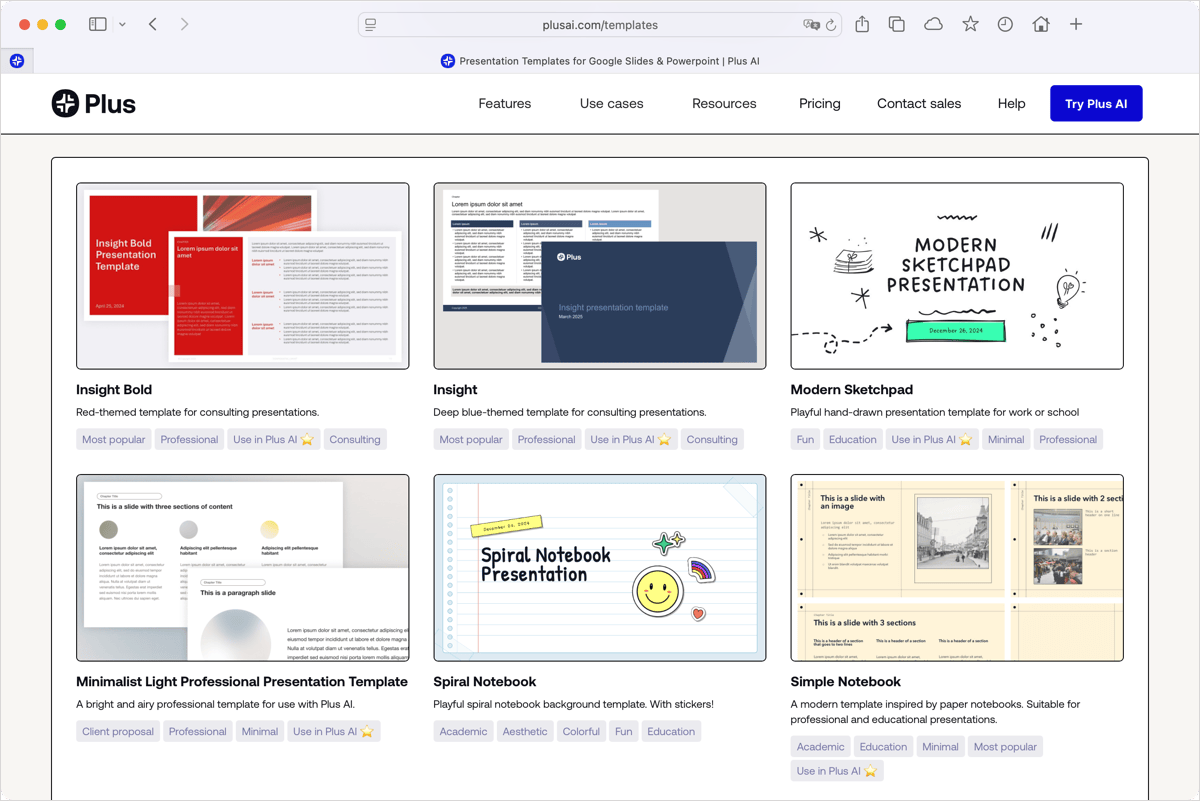
Task: Select the Colorful tag
Action: click(x=581, y=731)
